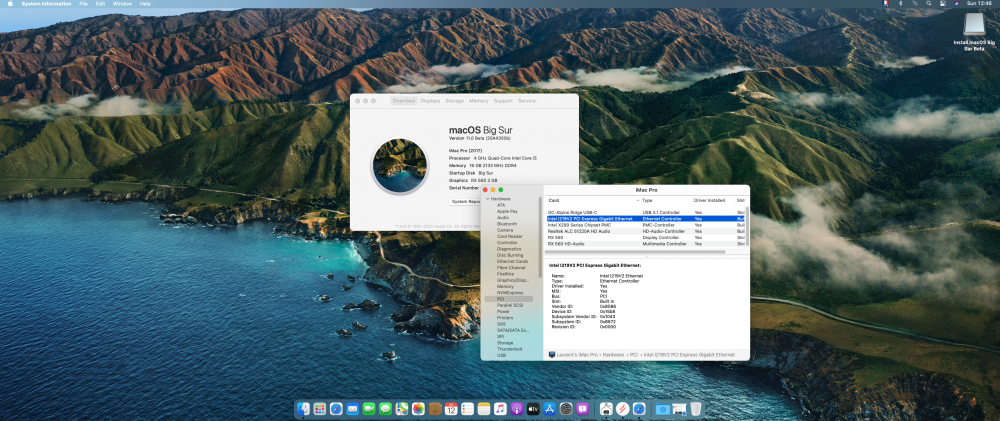Open Feedback Assistant in the dock

(582, 409)
